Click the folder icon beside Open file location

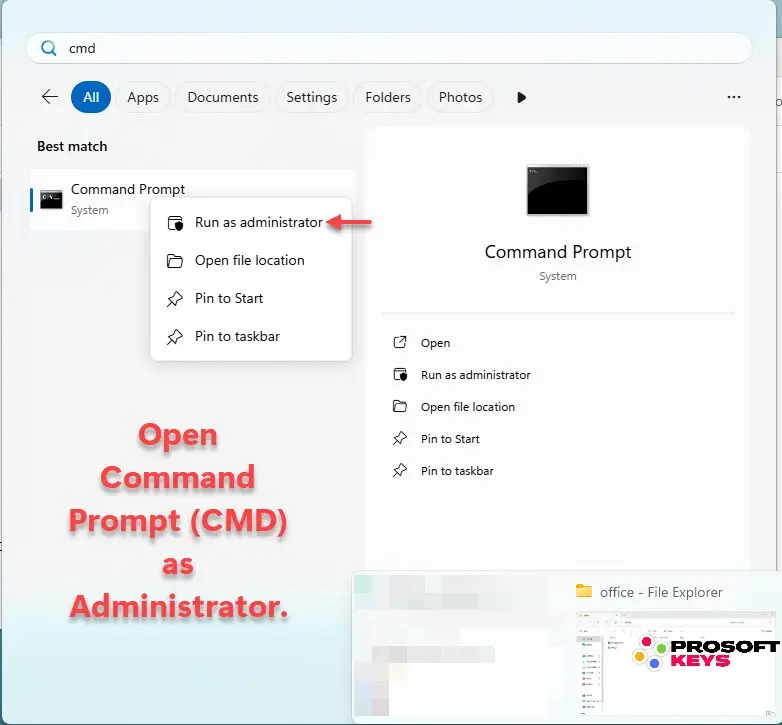tap(175, 261)
